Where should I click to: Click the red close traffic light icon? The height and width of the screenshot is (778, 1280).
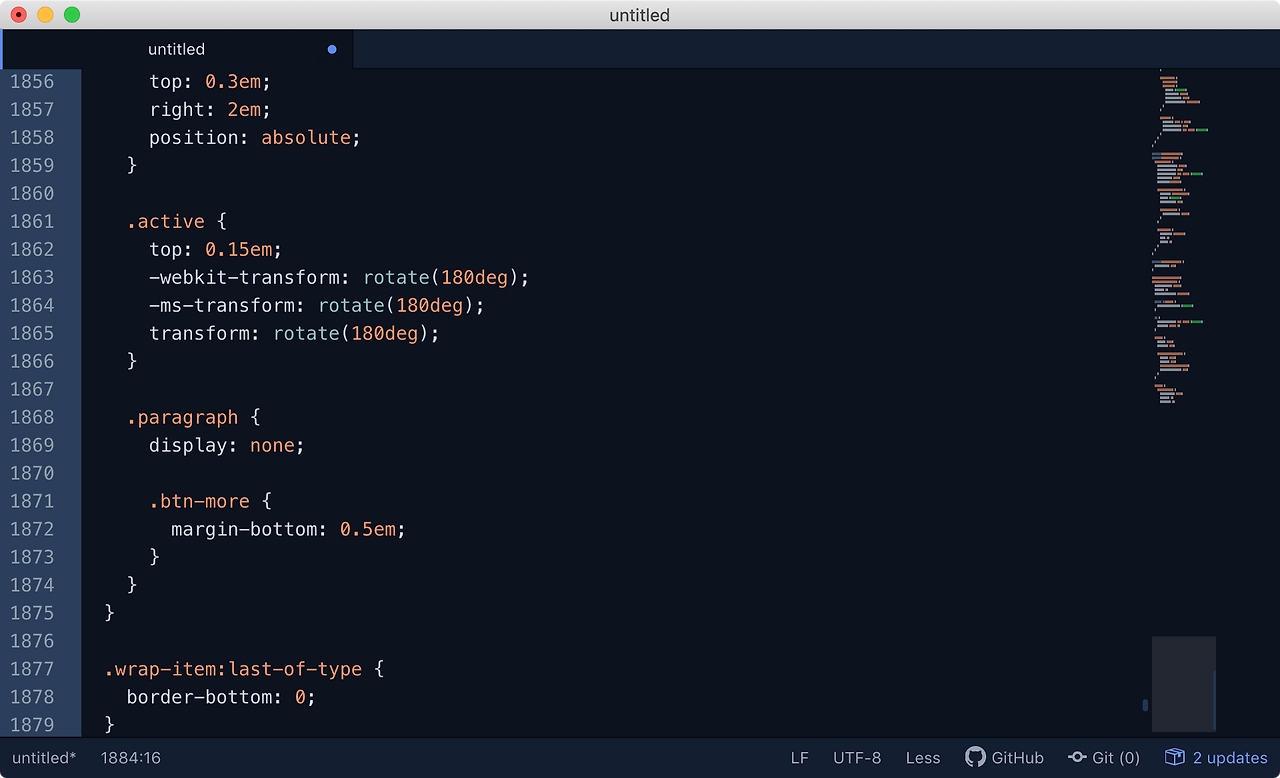18,15
